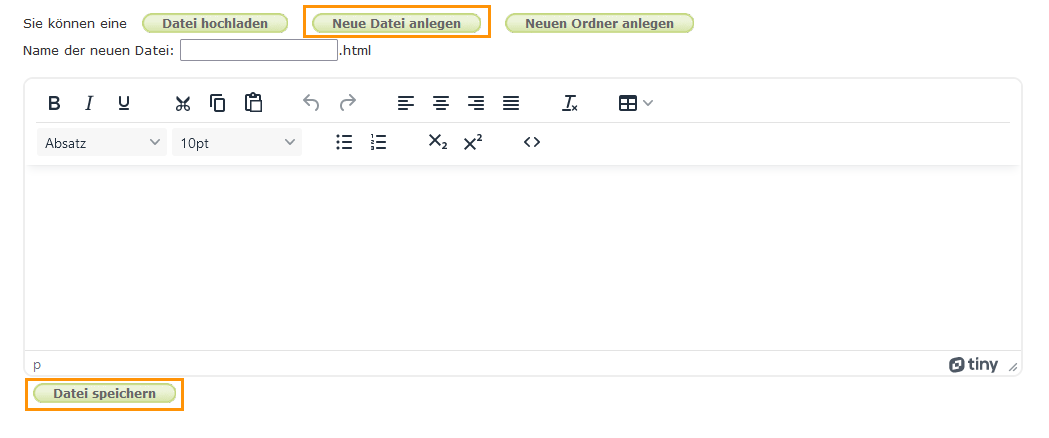Image resolution: width=1049 pixels, height=438 pixels.
Task: Underline the selected text
Action: click(124, 103)
